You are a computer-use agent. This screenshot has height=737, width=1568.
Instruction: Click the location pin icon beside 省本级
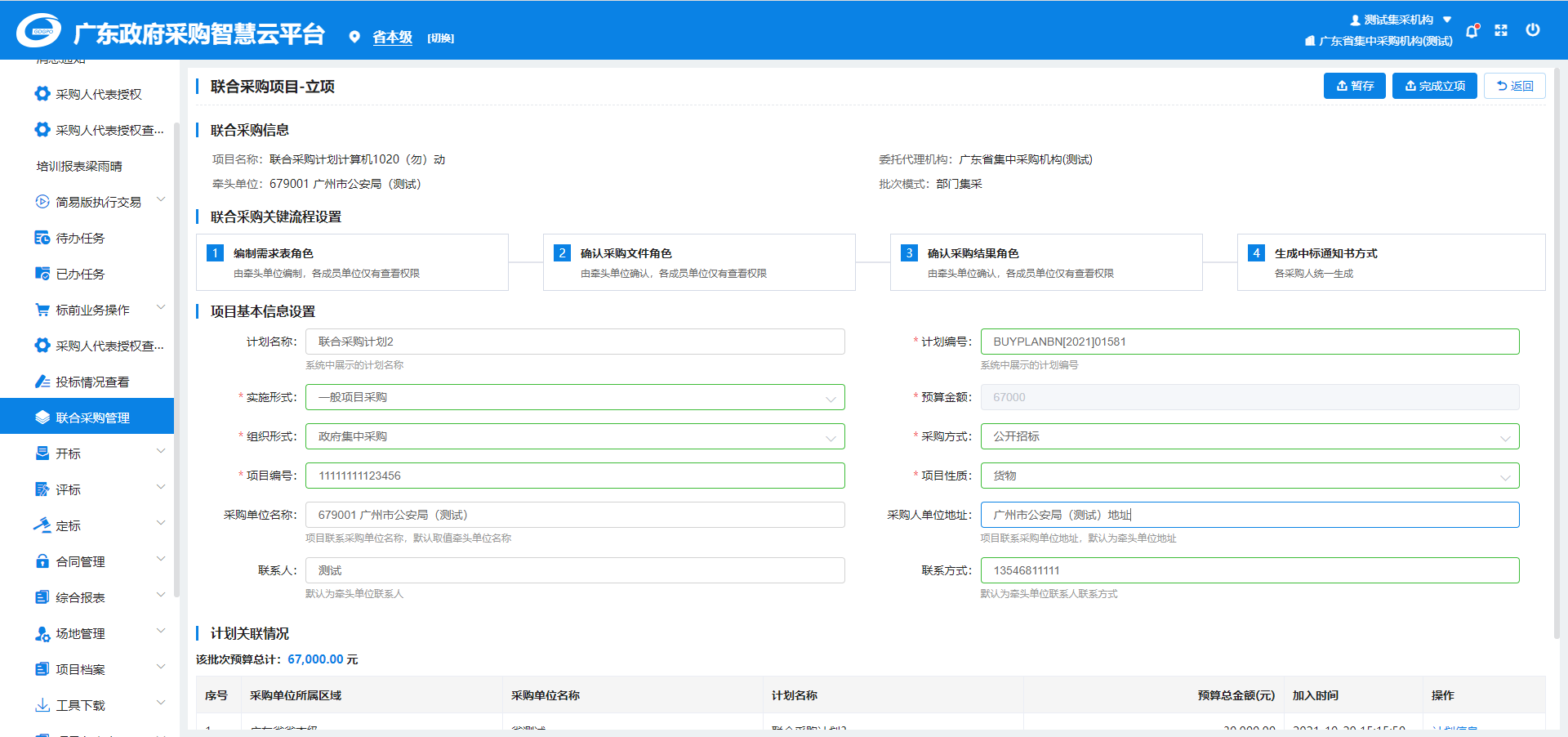[x=354, y=37]
